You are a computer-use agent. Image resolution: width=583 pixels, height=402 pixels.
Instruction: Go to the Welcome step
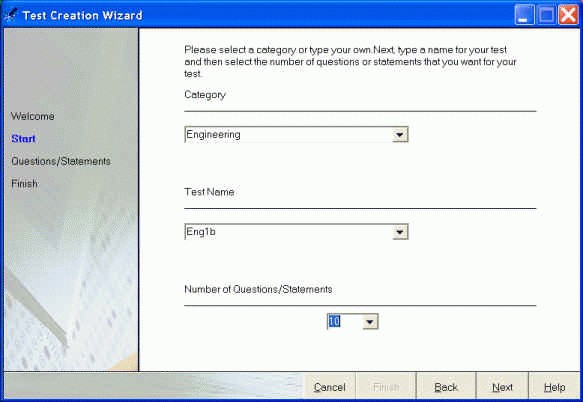click(33, 116)
